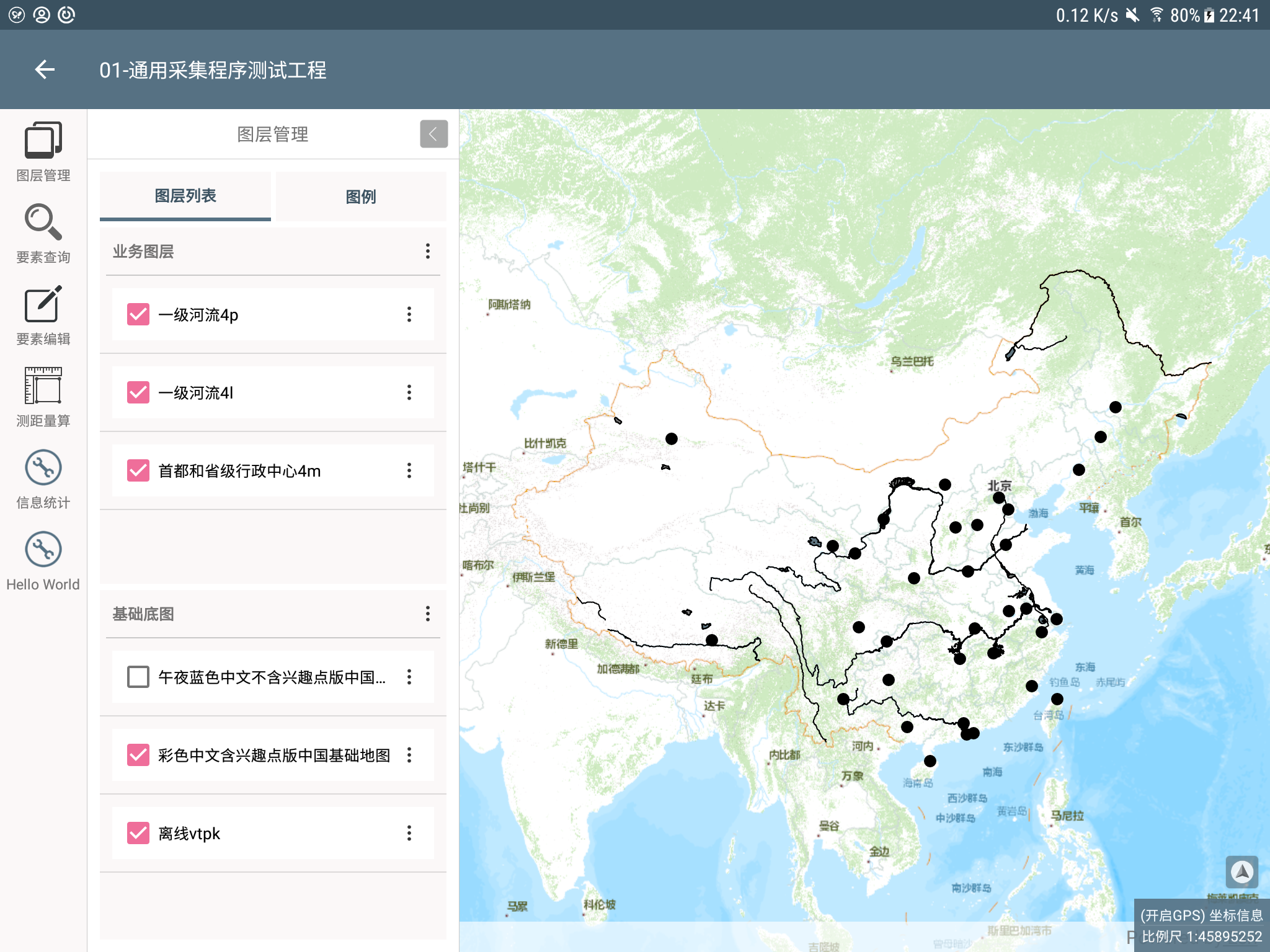Open options for 首都和省级行政中心4m layer
The image size is (1270, 952).
click(409, 470)
